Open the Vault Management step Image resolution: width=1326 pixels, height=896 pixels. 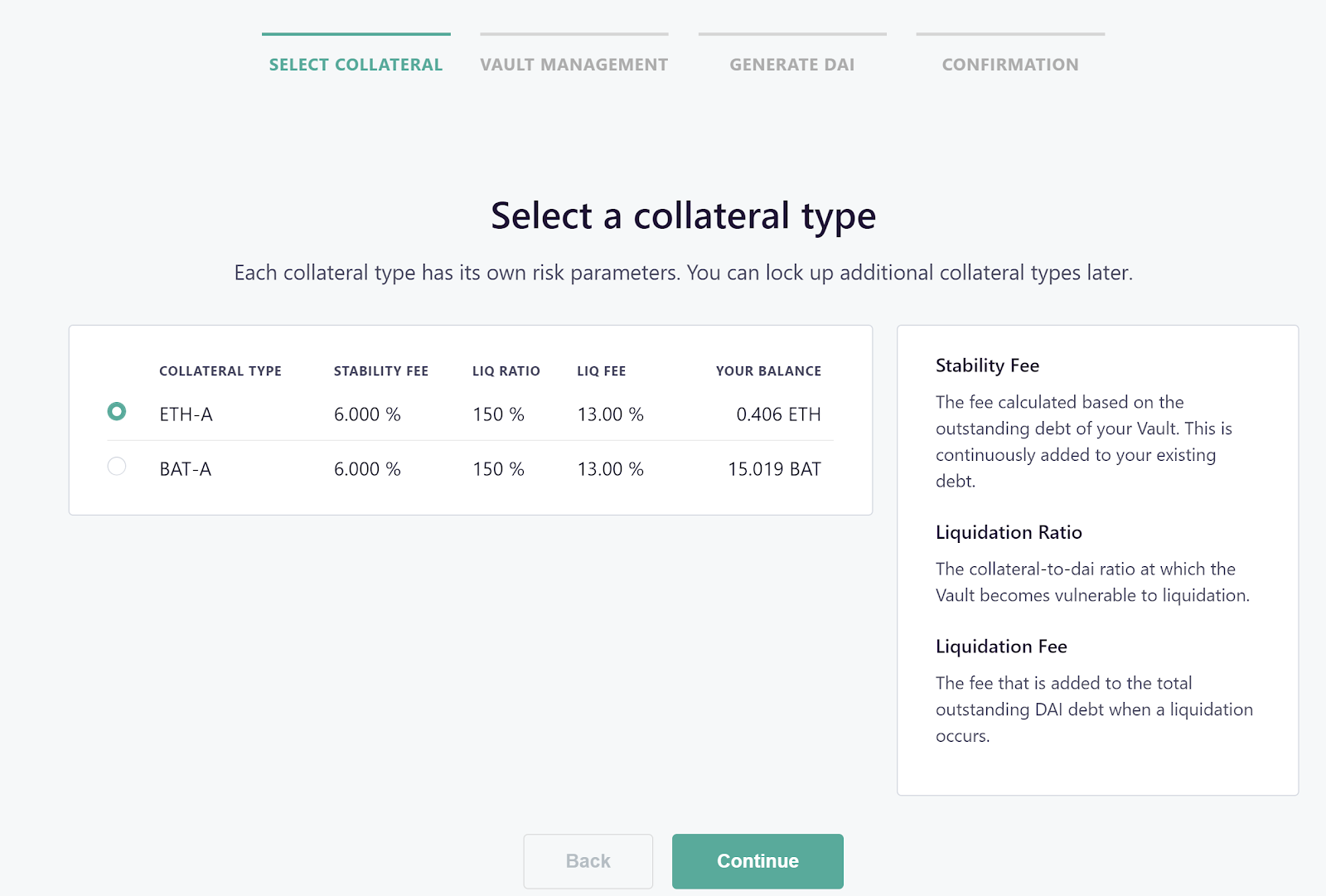[x=573, y=64]
